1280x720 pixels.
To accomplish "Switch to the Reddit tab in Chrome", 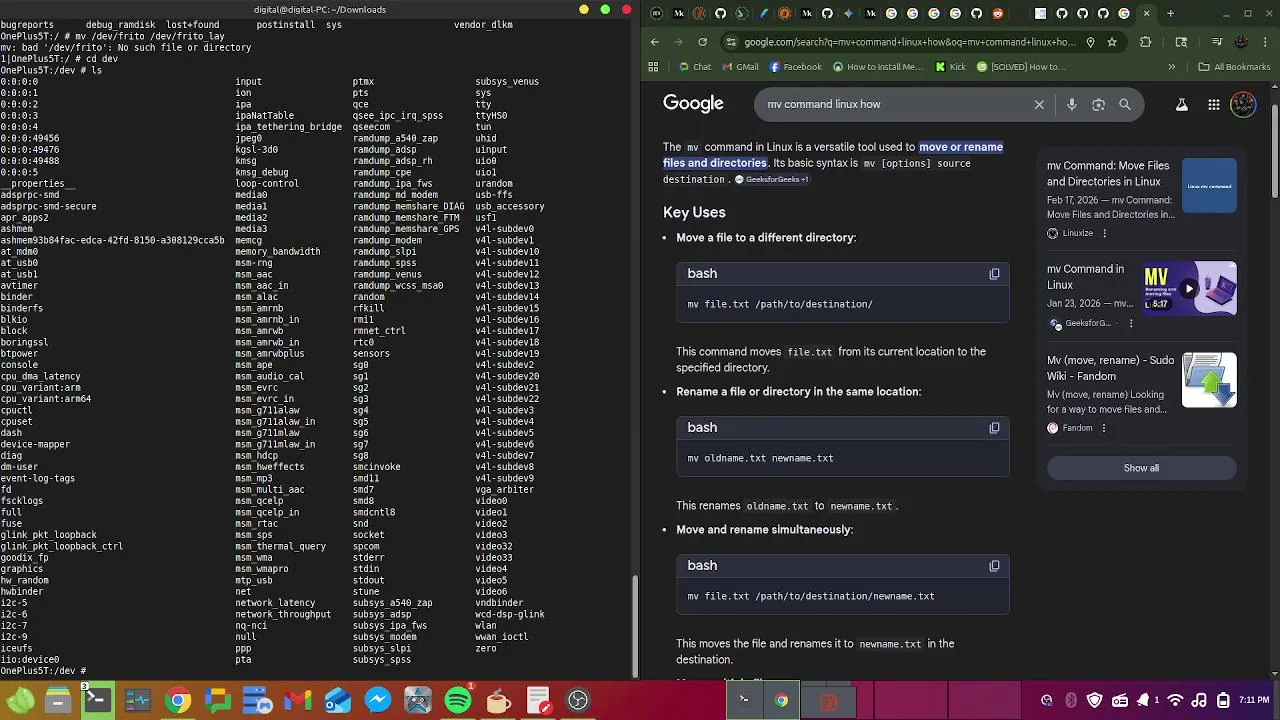I will pos(998,14).
